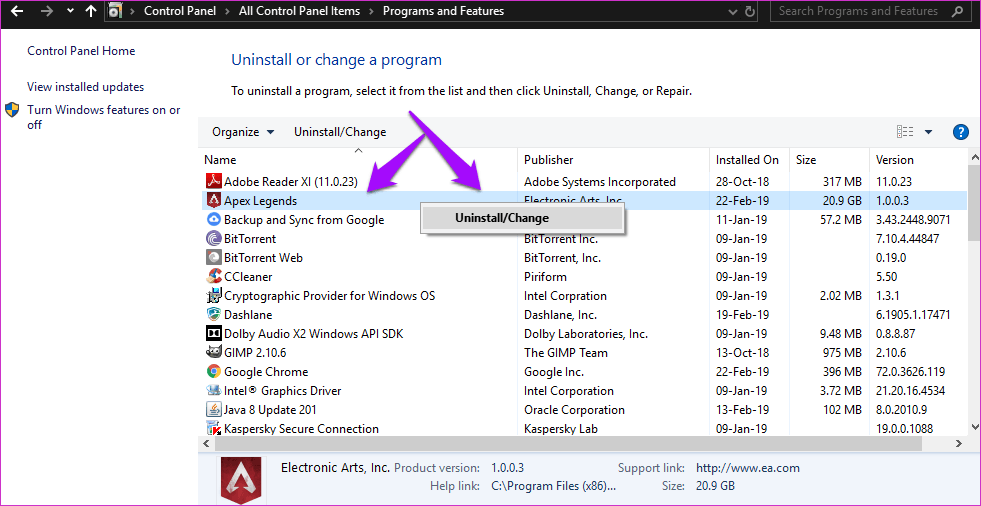Click the GIMP 2.10.6 icon
The image size is (981, 506).
click(214, 352)
